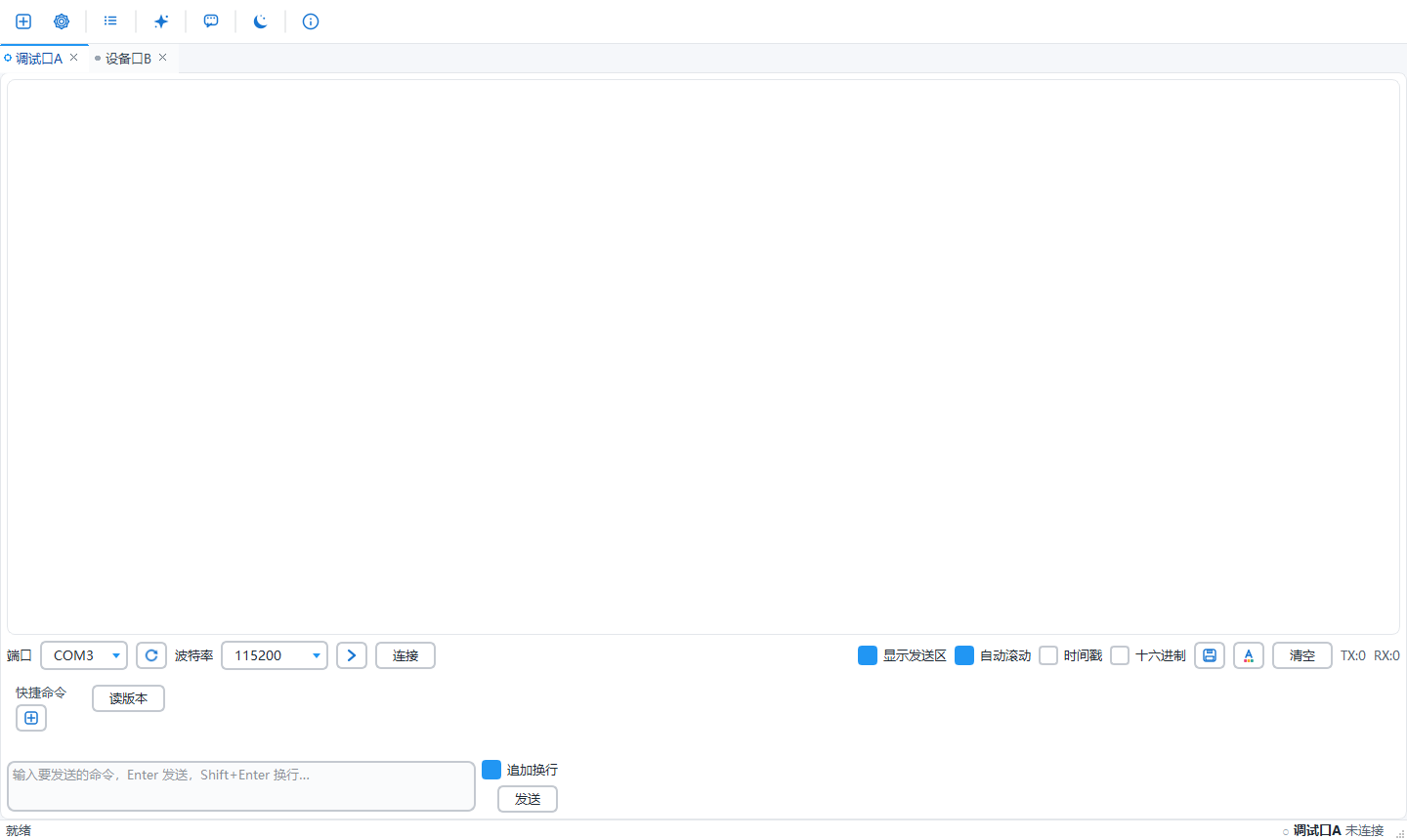
Task: Switch to the 设备口B tab
Action: point(128,59)
